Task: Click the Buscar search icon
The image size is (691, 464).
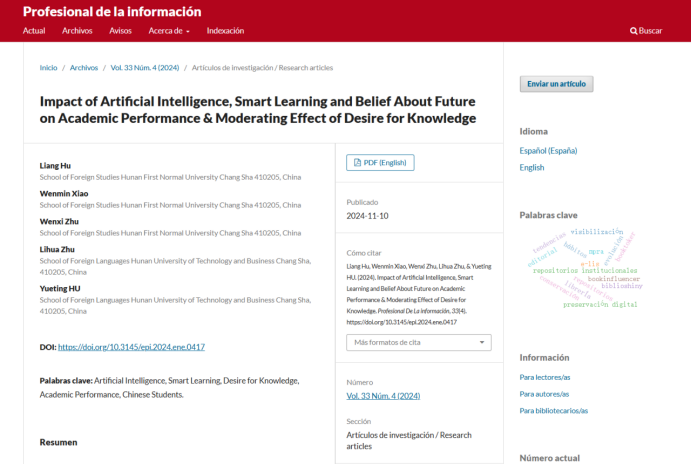Action: coord(645,31)
